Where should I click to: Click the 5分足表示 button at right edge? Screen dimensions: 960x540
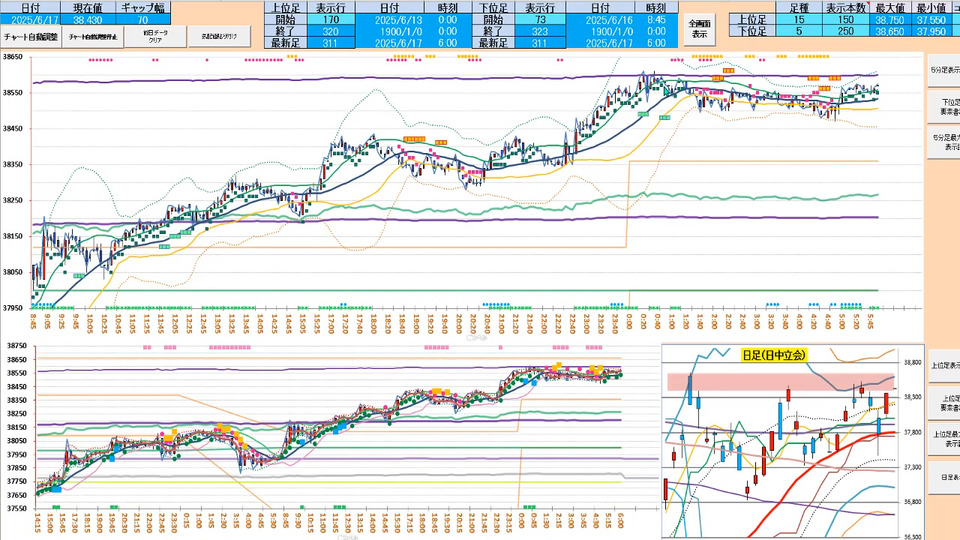(943, 70)
